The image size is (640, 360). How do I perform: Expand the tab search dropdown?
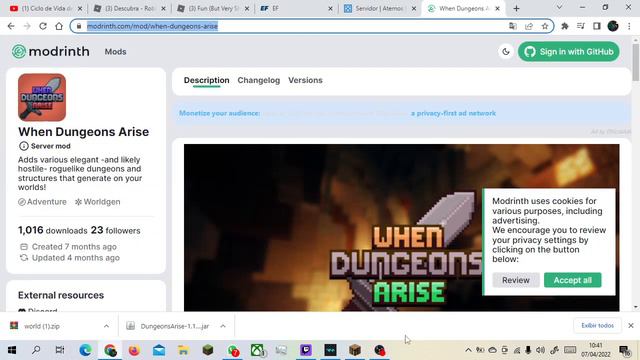click(x=559, y=7)
